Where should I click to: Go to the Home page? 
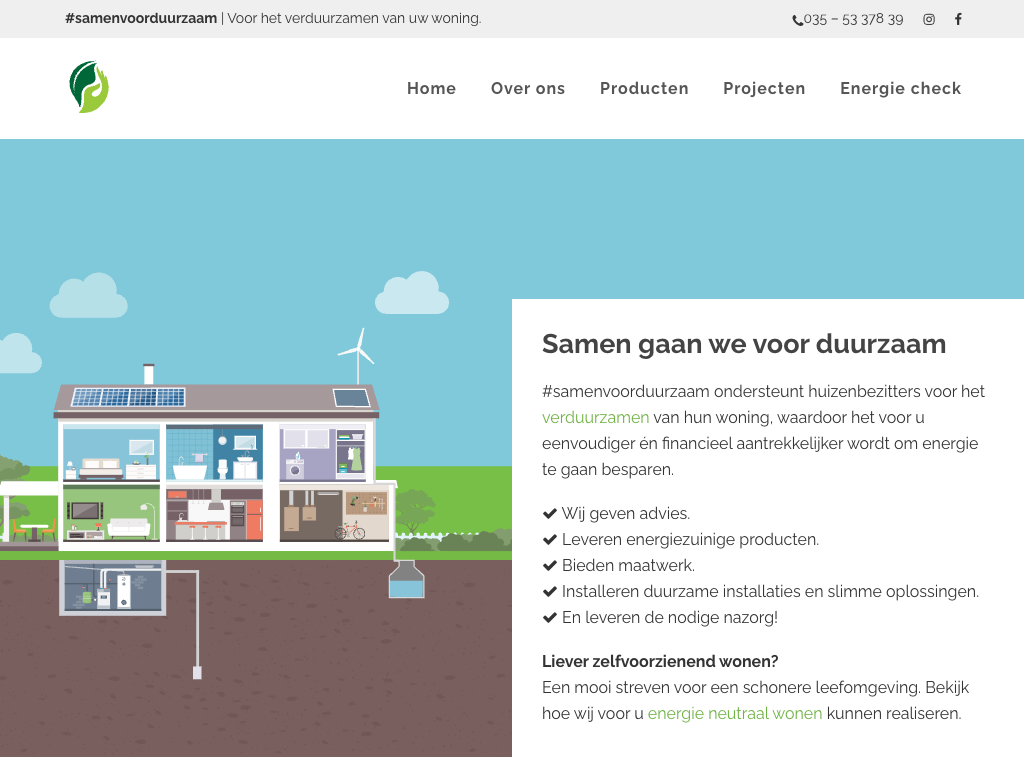[431, 88]
